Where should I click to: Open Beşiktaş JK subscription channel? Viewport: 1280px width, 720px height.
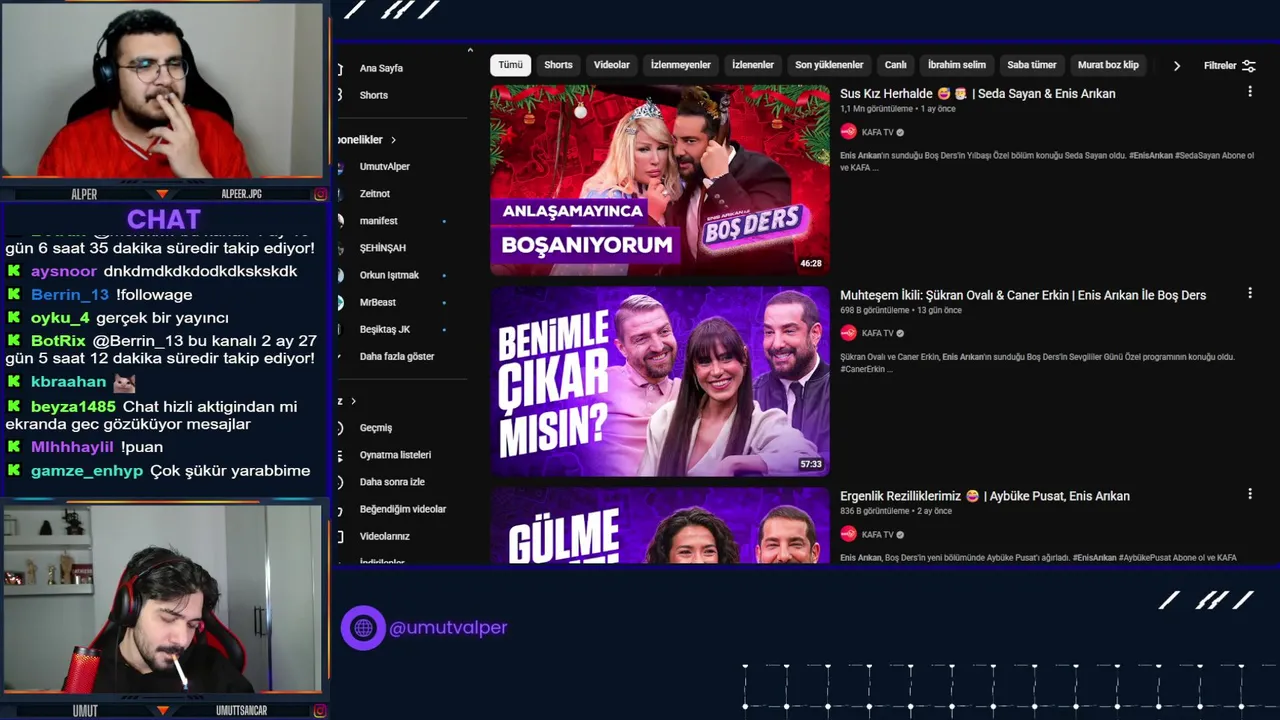coord(385,329)
